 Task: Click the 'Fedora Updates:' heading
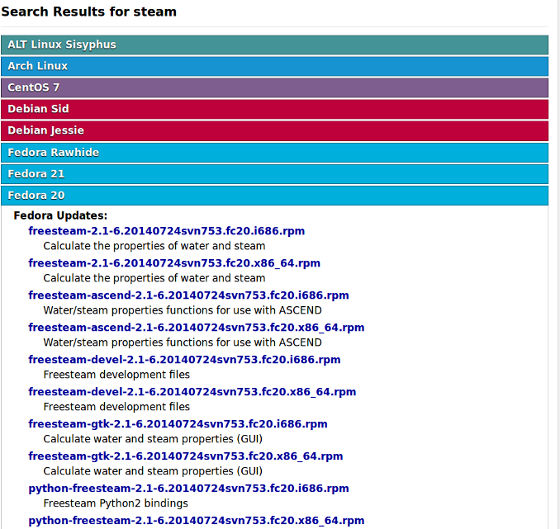[60, 216]
